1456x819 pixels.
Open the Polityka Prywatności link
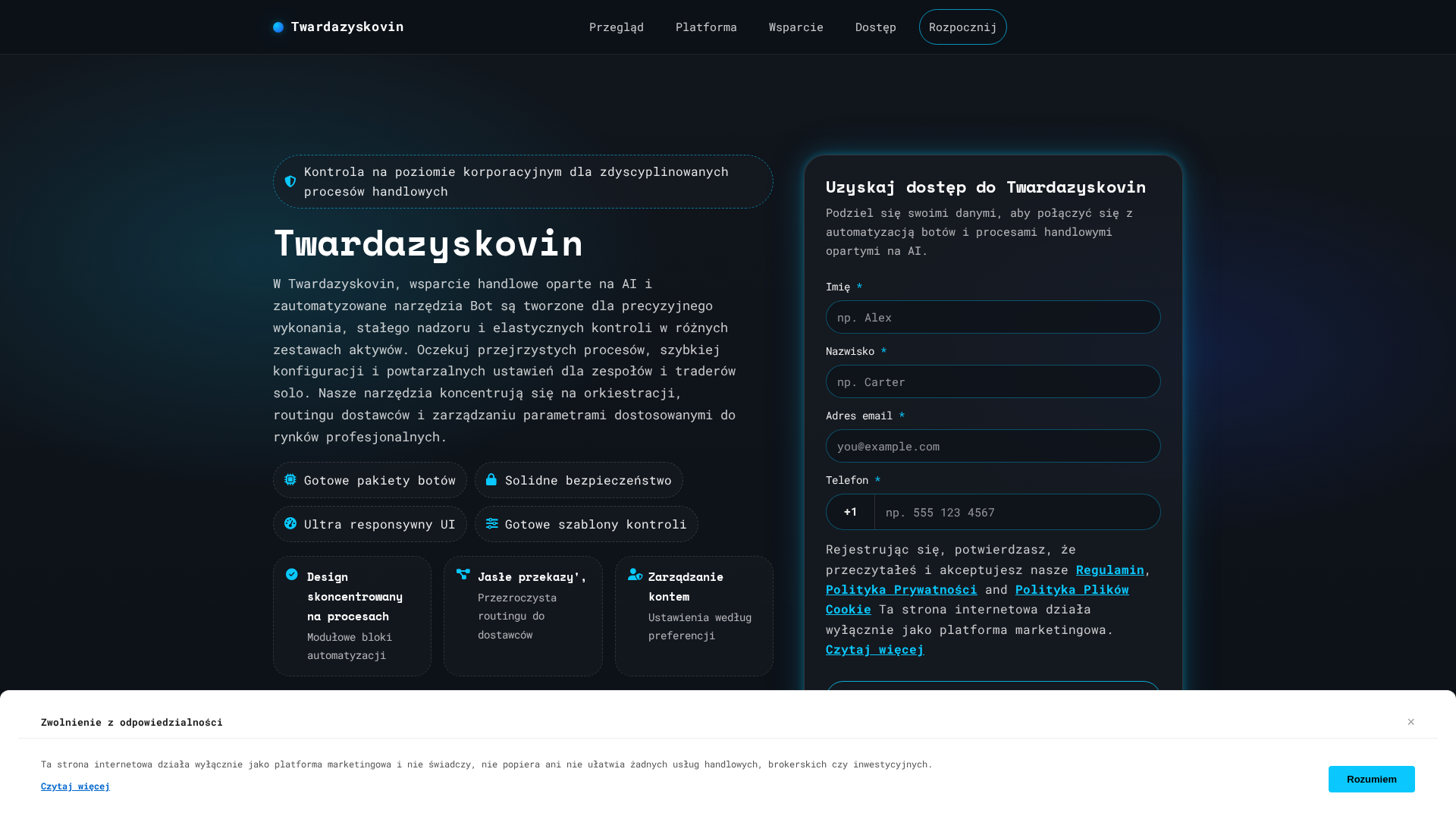click(902, 589)
